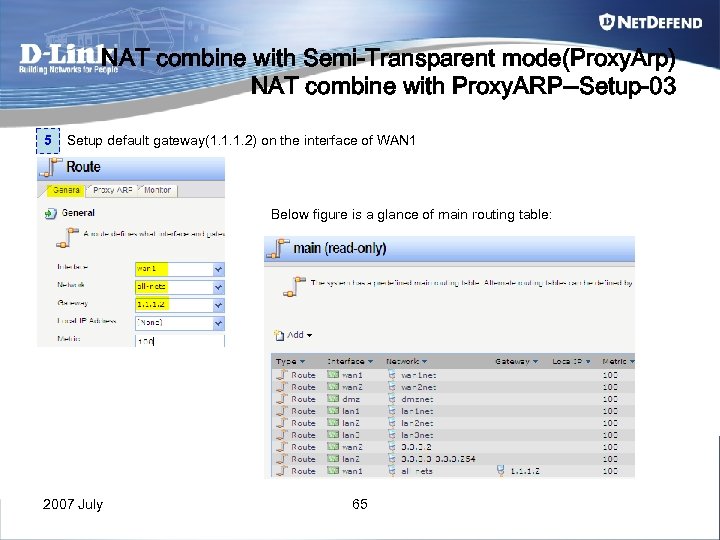Switch to the General tab in Route

pyautogui.click(x=66, y=190)
